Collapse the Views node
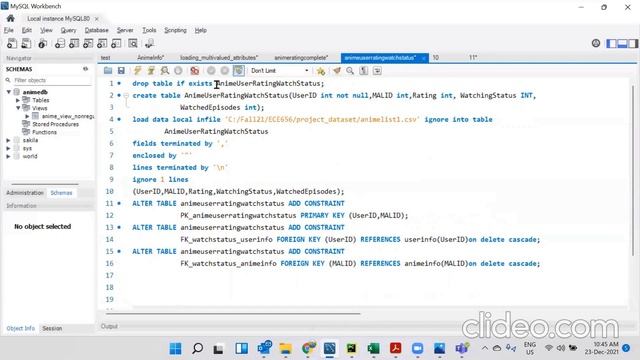 coord(18,108)
